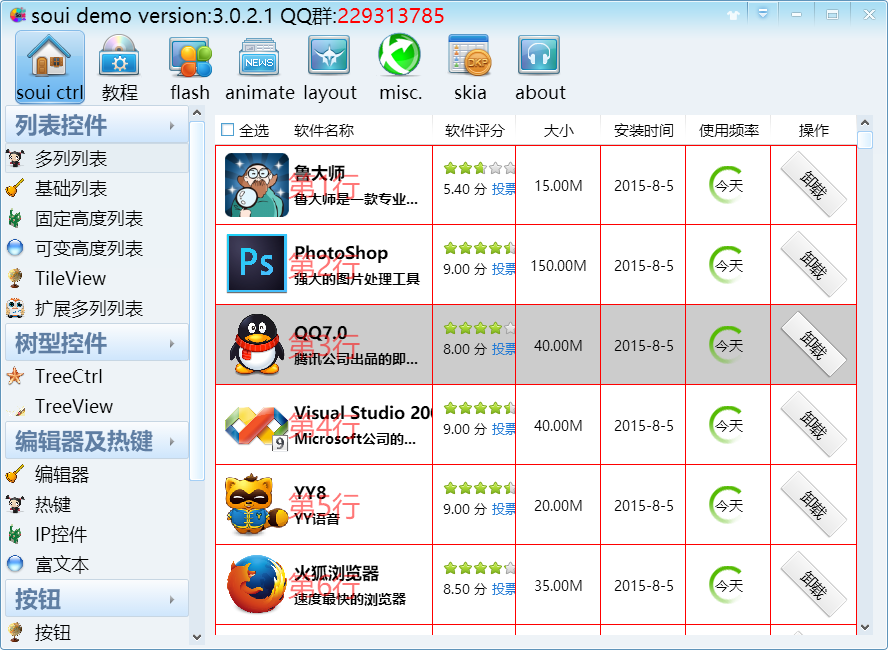Viewport: 888px width, 650px height.
Task: Open the 按钮 sidebar item under 按钮 group
Action: tap(97, 632)
